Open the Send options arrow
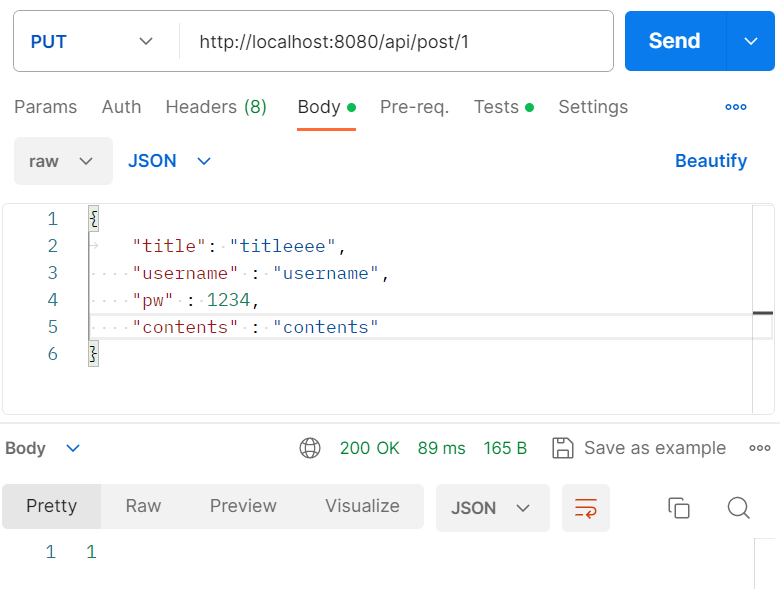Image resolution: width=780 pixels, height=589 pixels. (x=751, y=41)
